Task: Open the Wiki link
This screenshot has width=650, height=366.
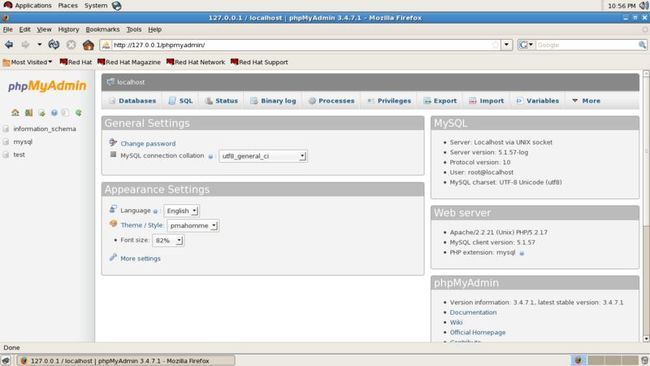Action: [456, 322]
